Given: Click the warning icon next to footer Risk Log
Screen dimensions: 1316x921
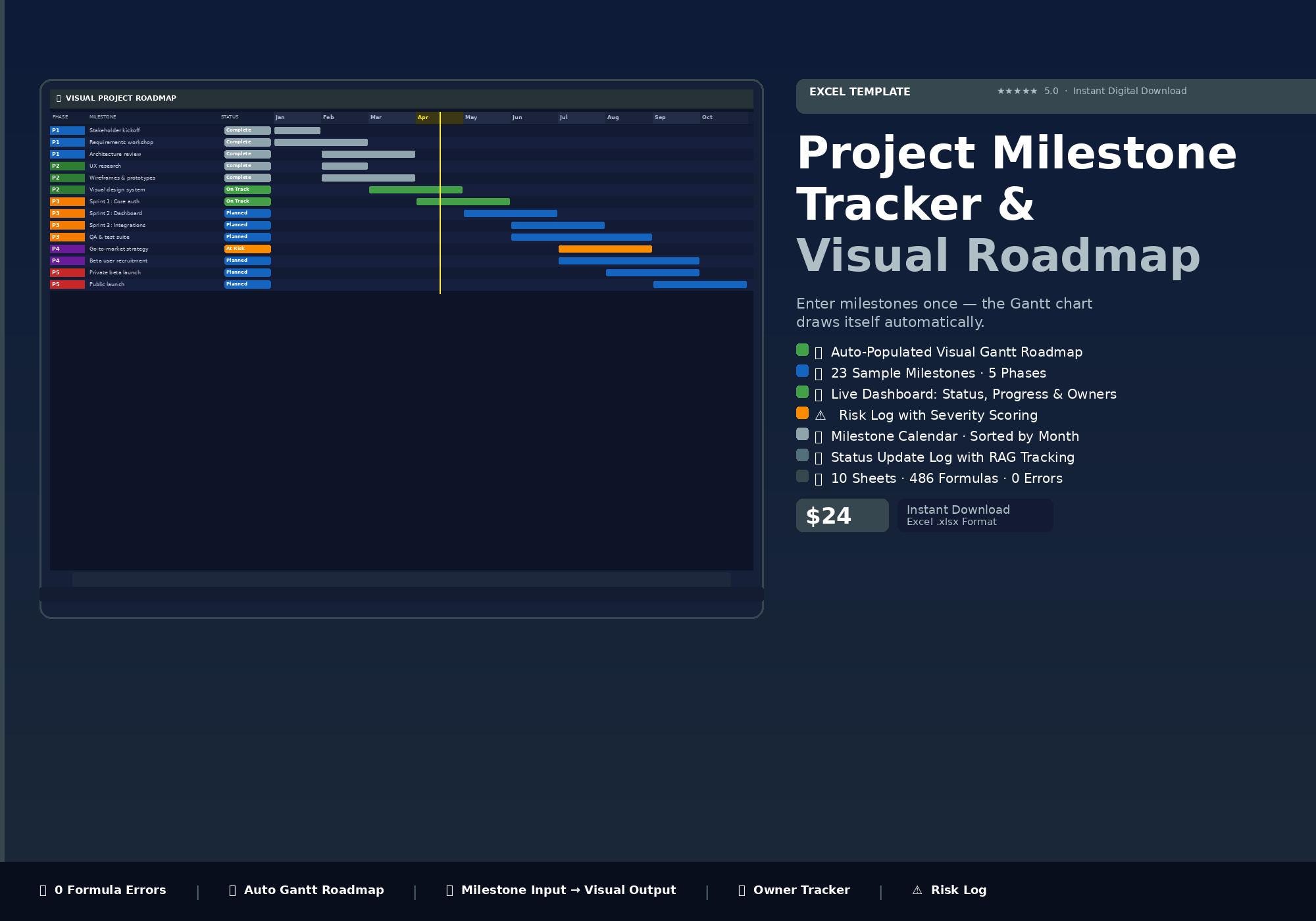Looking at the screenshot, I should tap(917, 890).
